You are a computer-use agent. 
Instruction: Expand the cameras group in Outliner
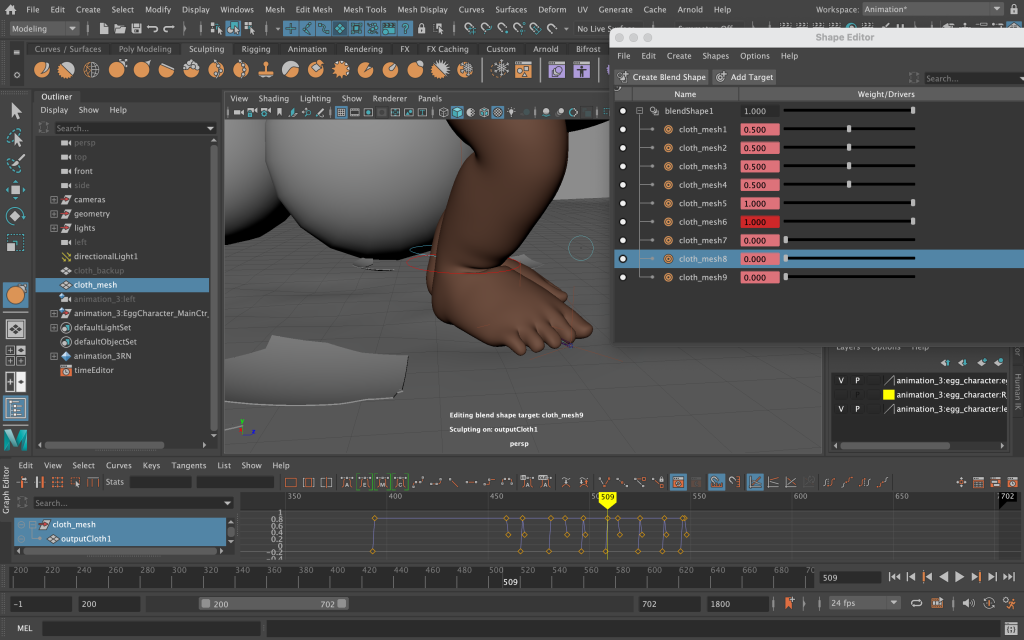coord(54,200)
